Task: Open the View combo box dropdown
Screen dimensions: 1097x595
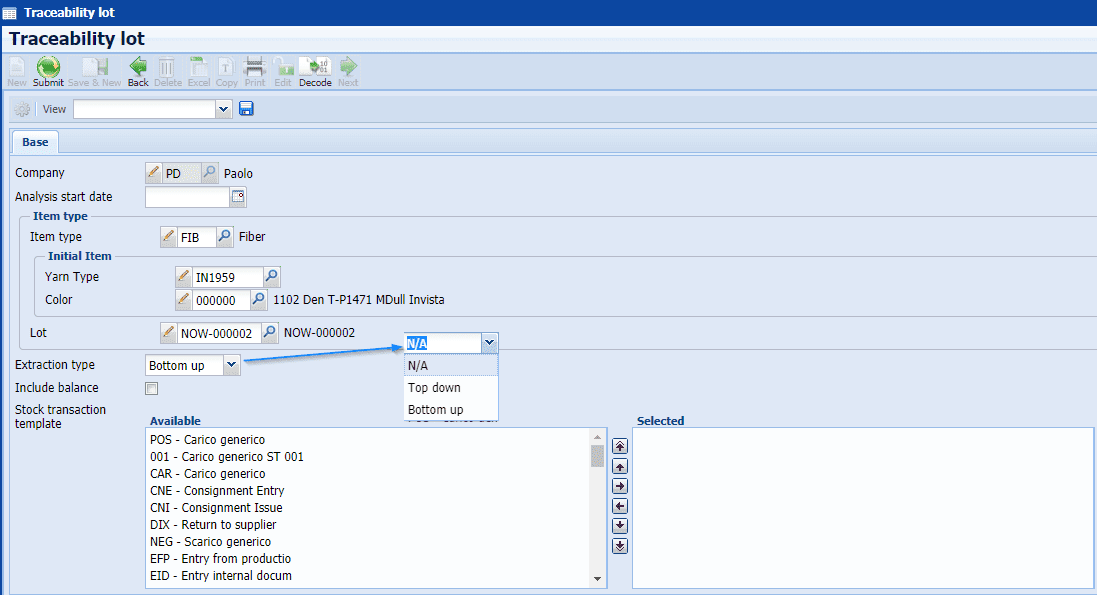Action: [x=224, y=108]
